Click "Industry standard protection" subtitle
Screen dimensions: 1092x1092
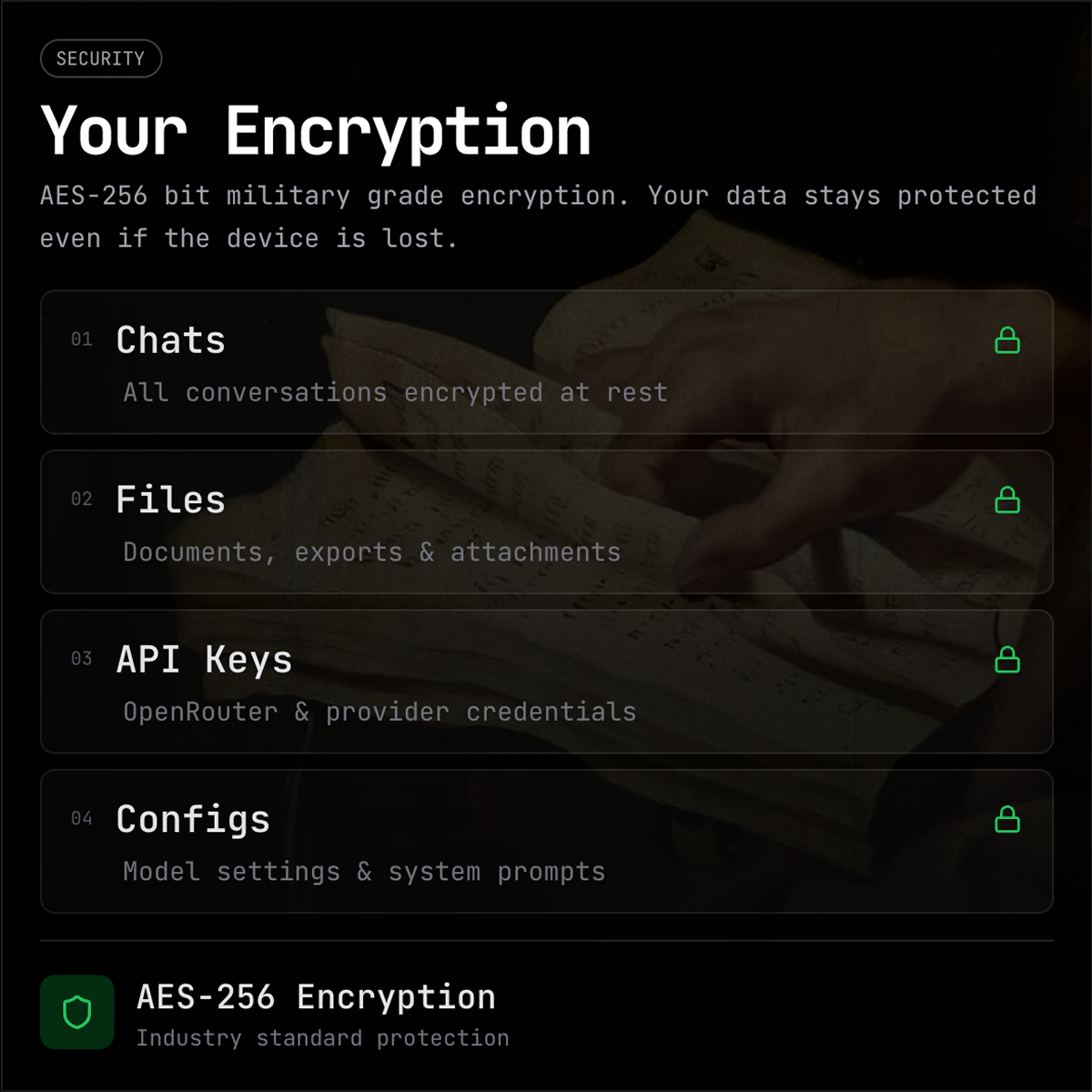[x=322, y=1038]
